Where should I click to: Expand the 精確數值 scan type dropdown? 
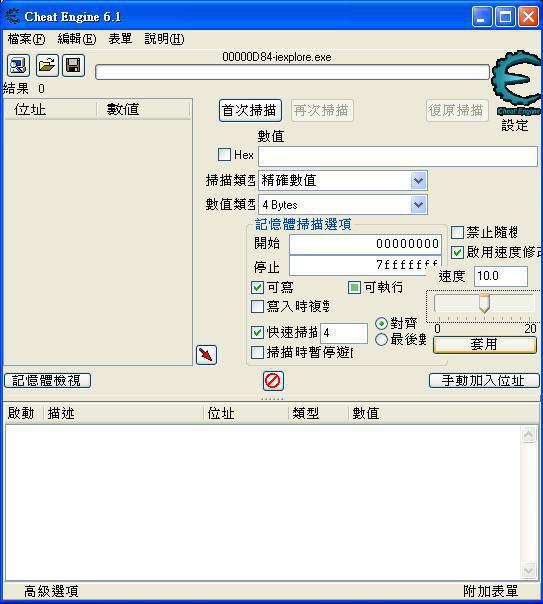point(418,180)
